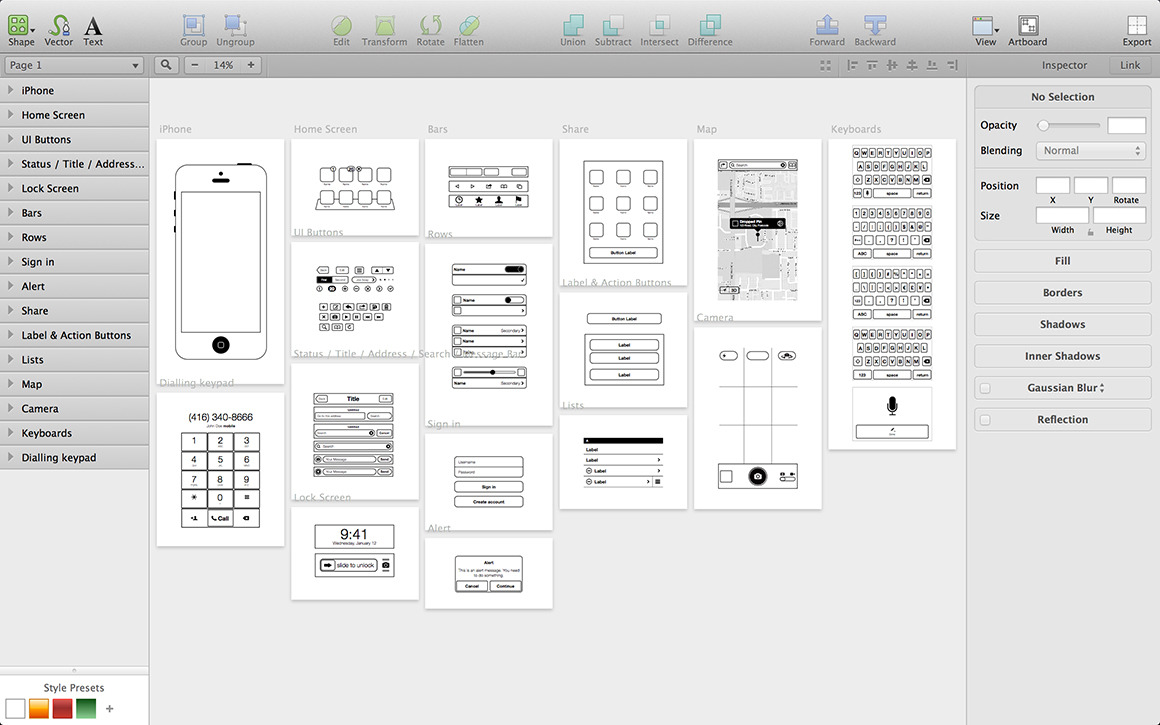This screenshot has height=725, width=1160.
Task: Click the Opacity value input field
Action: click(1127, 126)
